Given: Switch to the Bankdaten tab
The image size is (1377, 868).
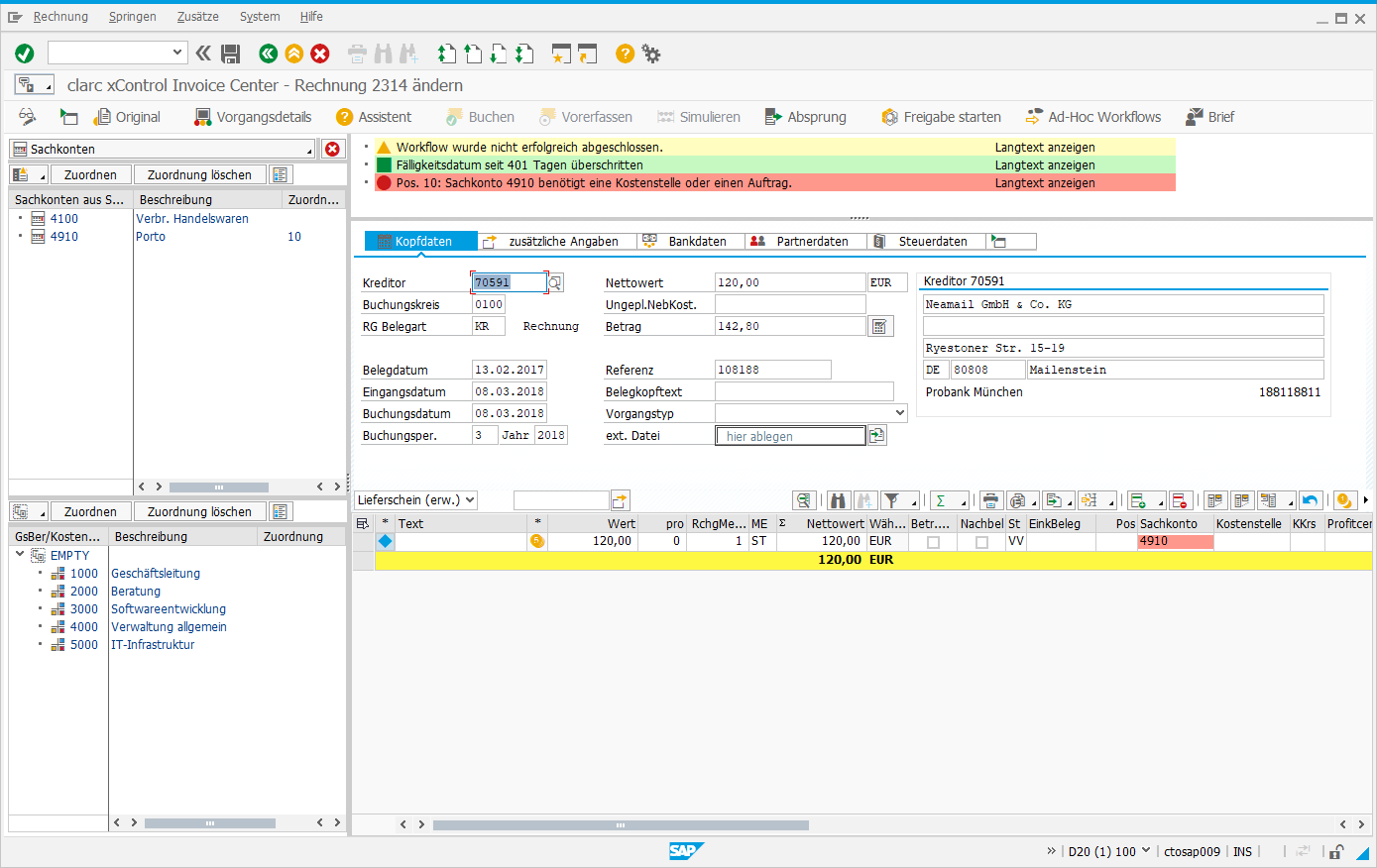Looking at the screenshot, I should tap(697, 241).
